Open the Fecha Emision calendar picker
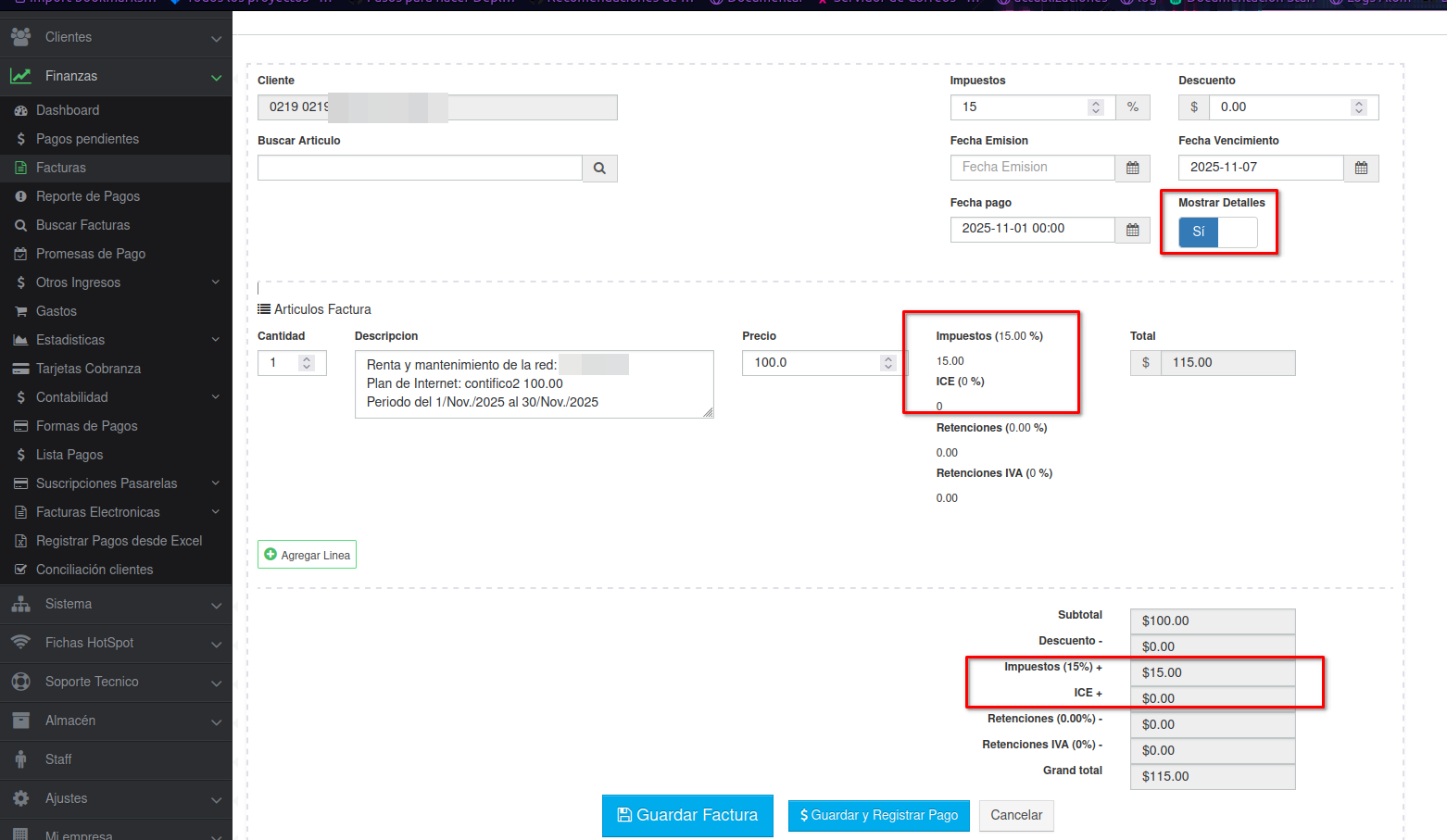Image resolution: width=1447 pixels, height=840 pixels. tap(1132, 168)
